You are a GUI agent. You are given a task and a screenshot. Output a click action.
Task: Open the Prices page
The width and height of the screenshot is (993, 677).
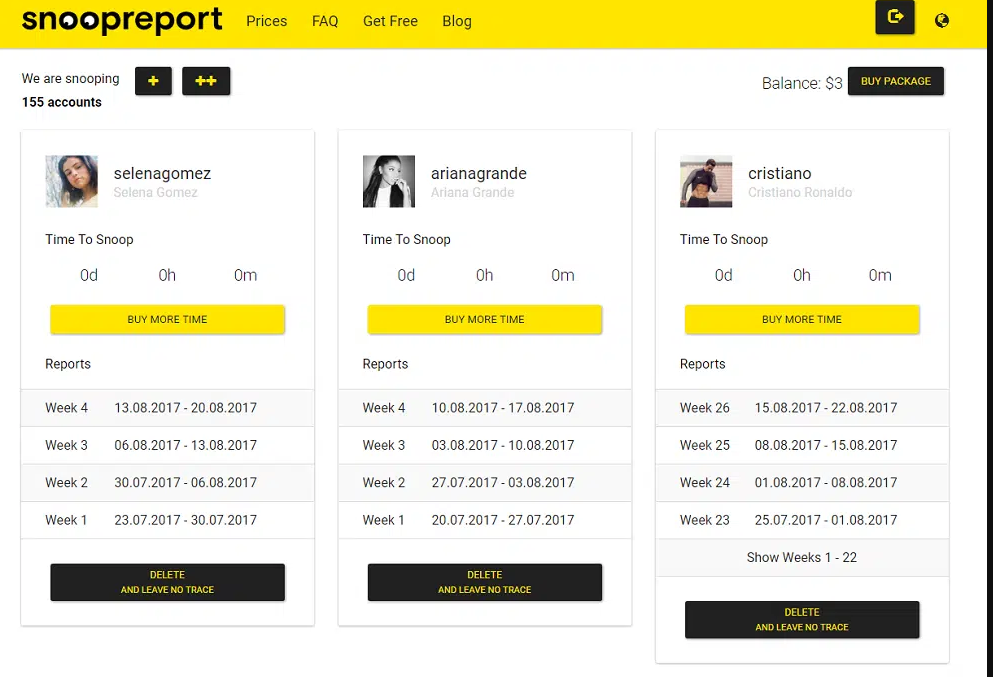coord(267,21)
